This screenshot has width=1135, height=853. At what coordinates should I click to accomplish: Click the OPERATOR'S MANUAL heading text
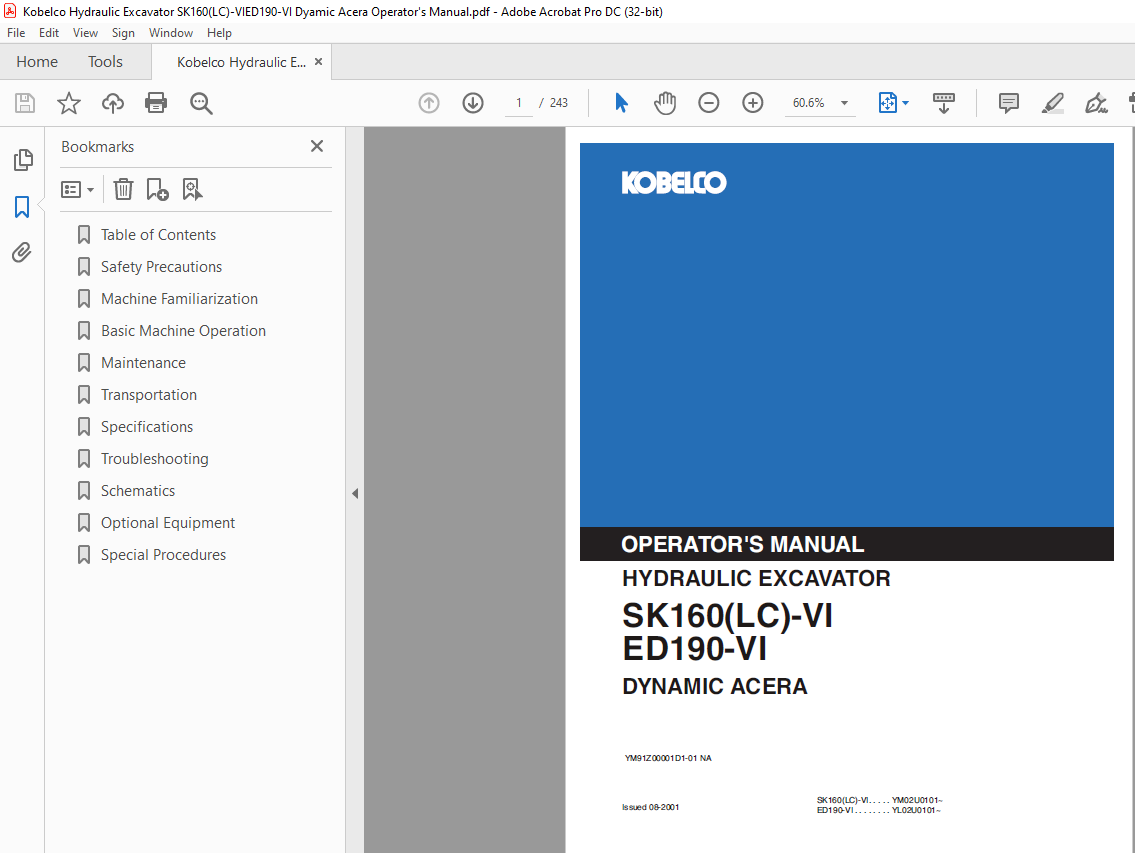click(x=743, y=545)
